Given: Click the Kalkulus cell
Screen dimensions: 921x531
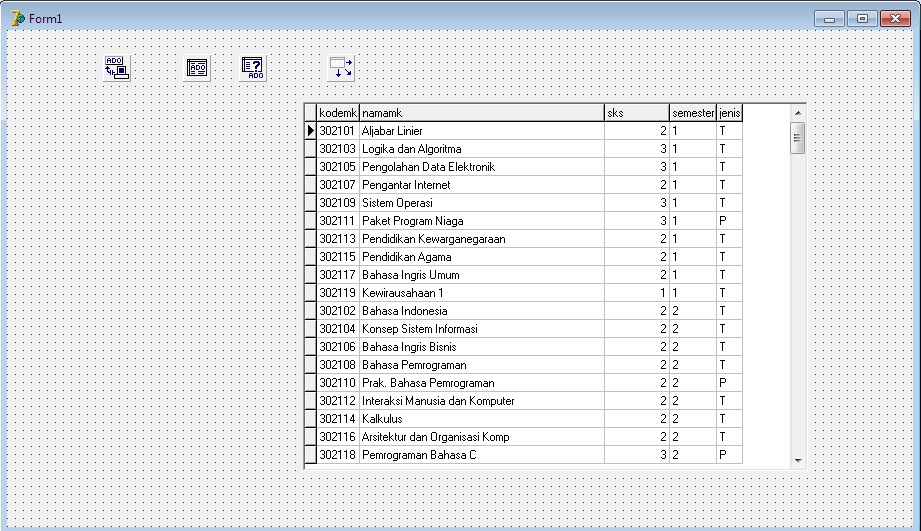Looking at the screenshot, I should (482, 419).
